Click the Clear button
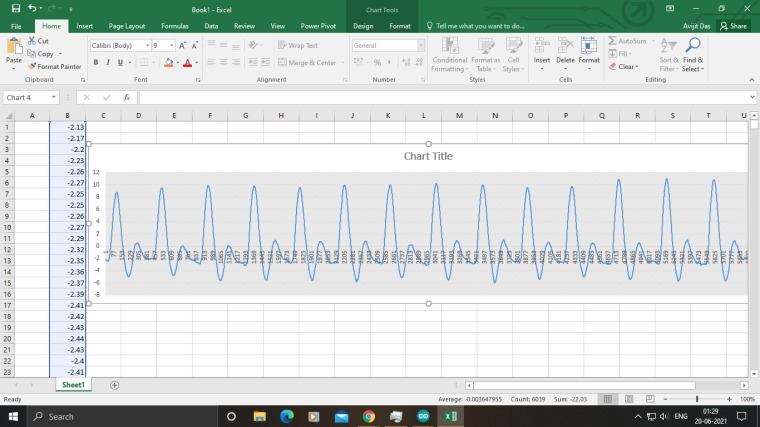 tap(624, 66)
